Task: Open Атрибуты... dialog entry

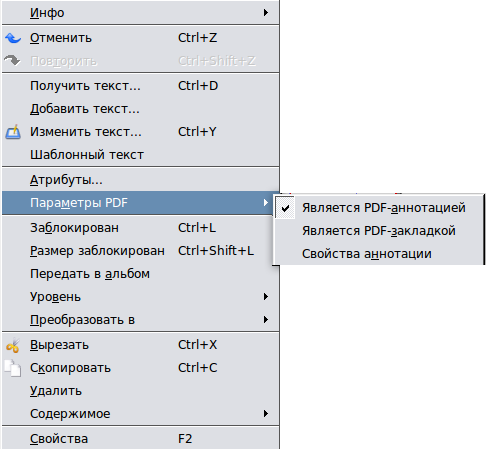Action: pos(140,180)
